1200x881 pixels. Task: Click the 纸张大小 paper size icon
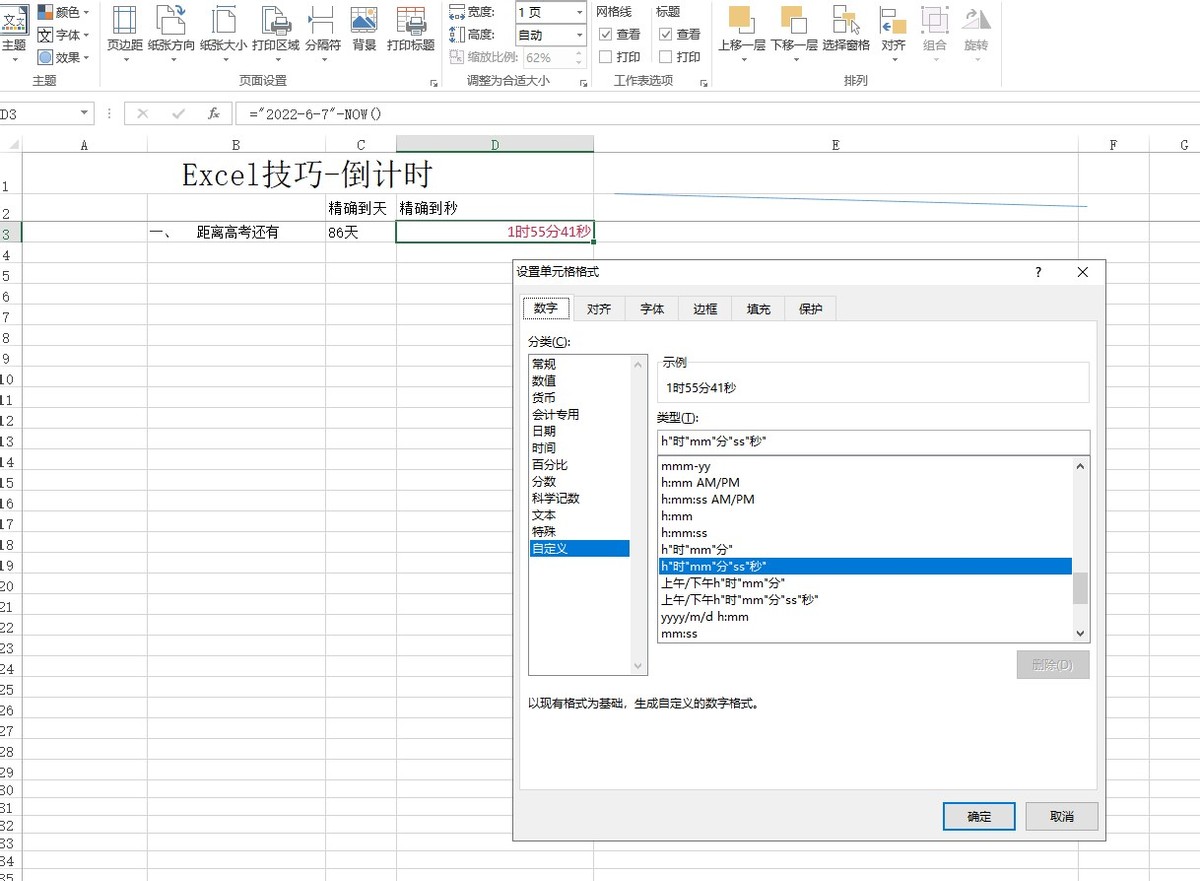pos(223,20)
